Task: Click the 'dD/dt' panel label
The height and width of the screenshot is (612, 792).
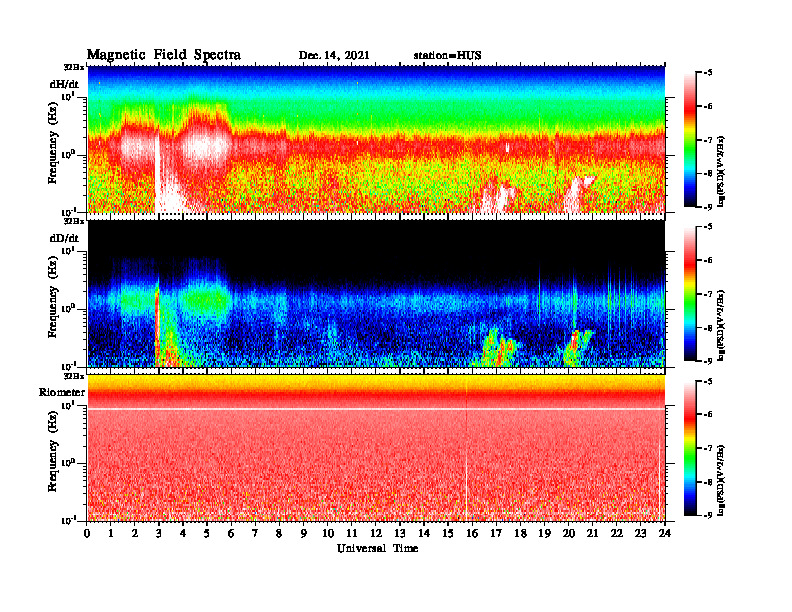Action: coord(64,238)
